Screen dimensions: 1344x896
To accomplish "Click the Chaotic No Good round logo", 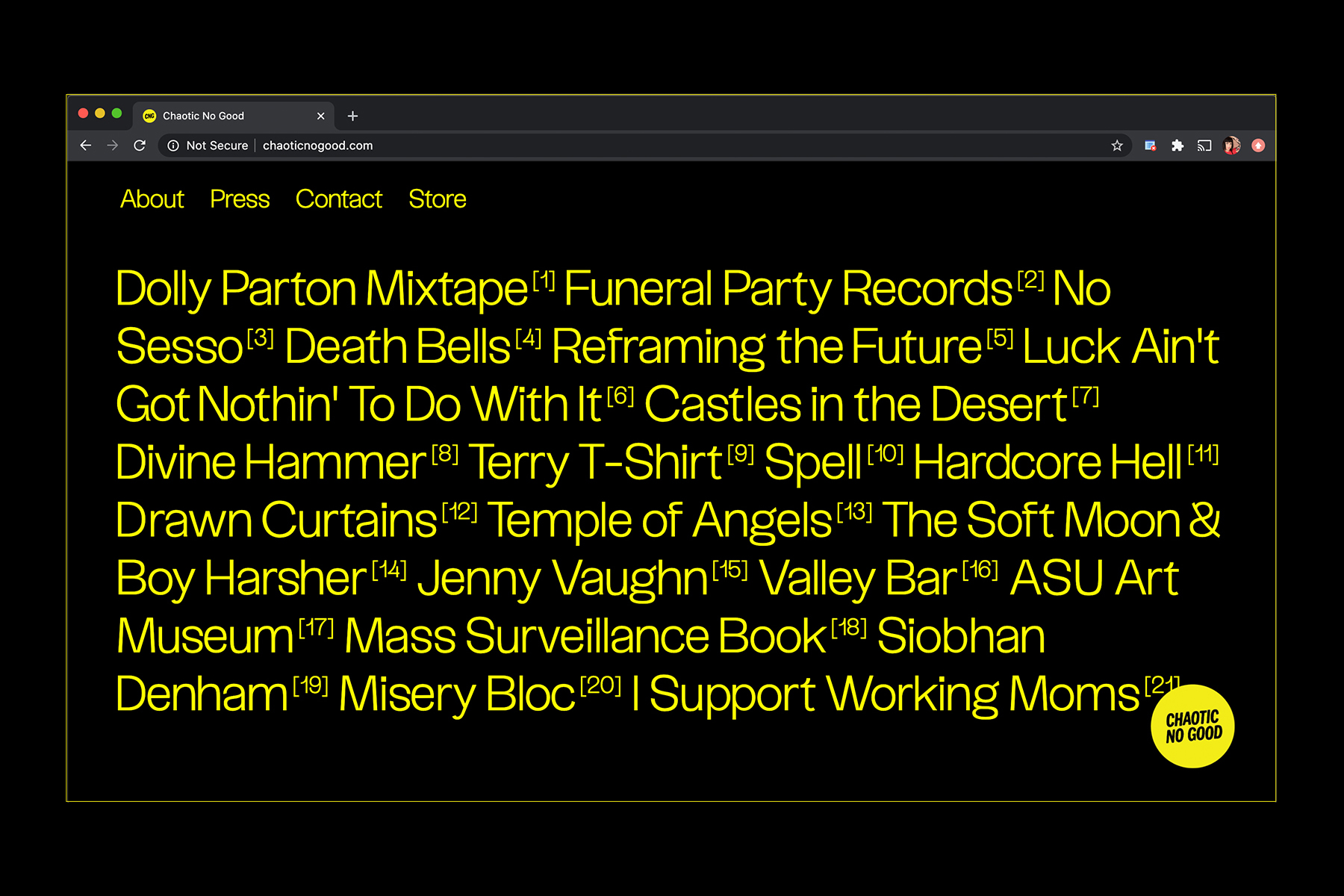I will (x=1193, y=727).
